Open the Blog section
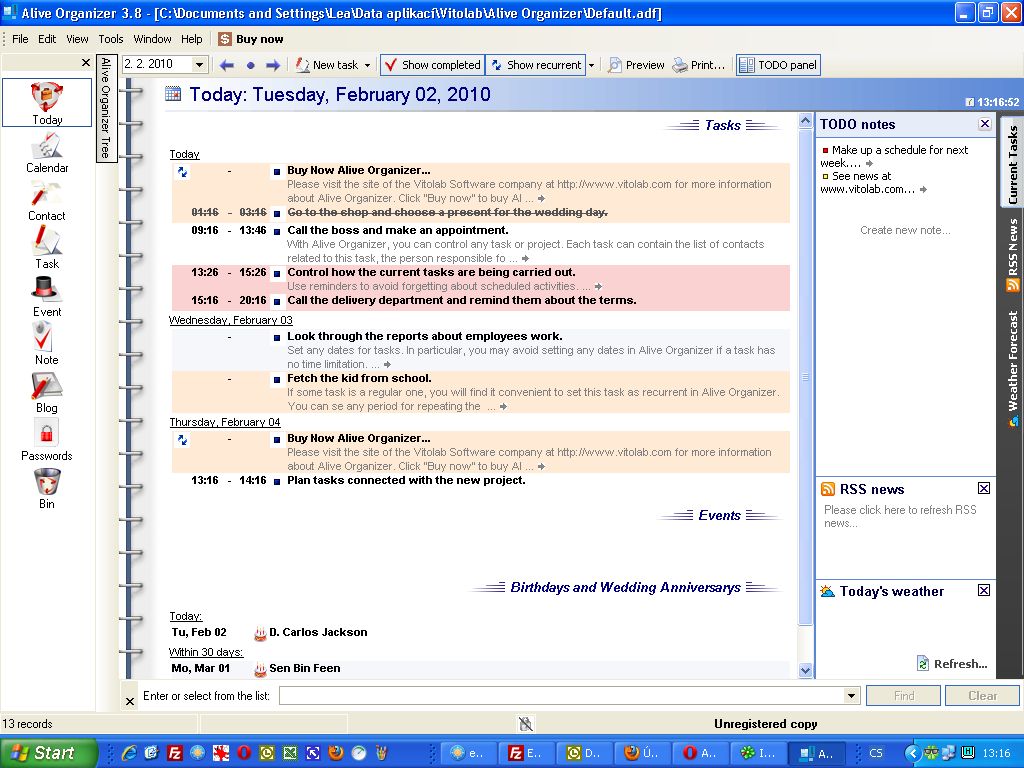Screen dimensions: 1024x768 (47, 392)
